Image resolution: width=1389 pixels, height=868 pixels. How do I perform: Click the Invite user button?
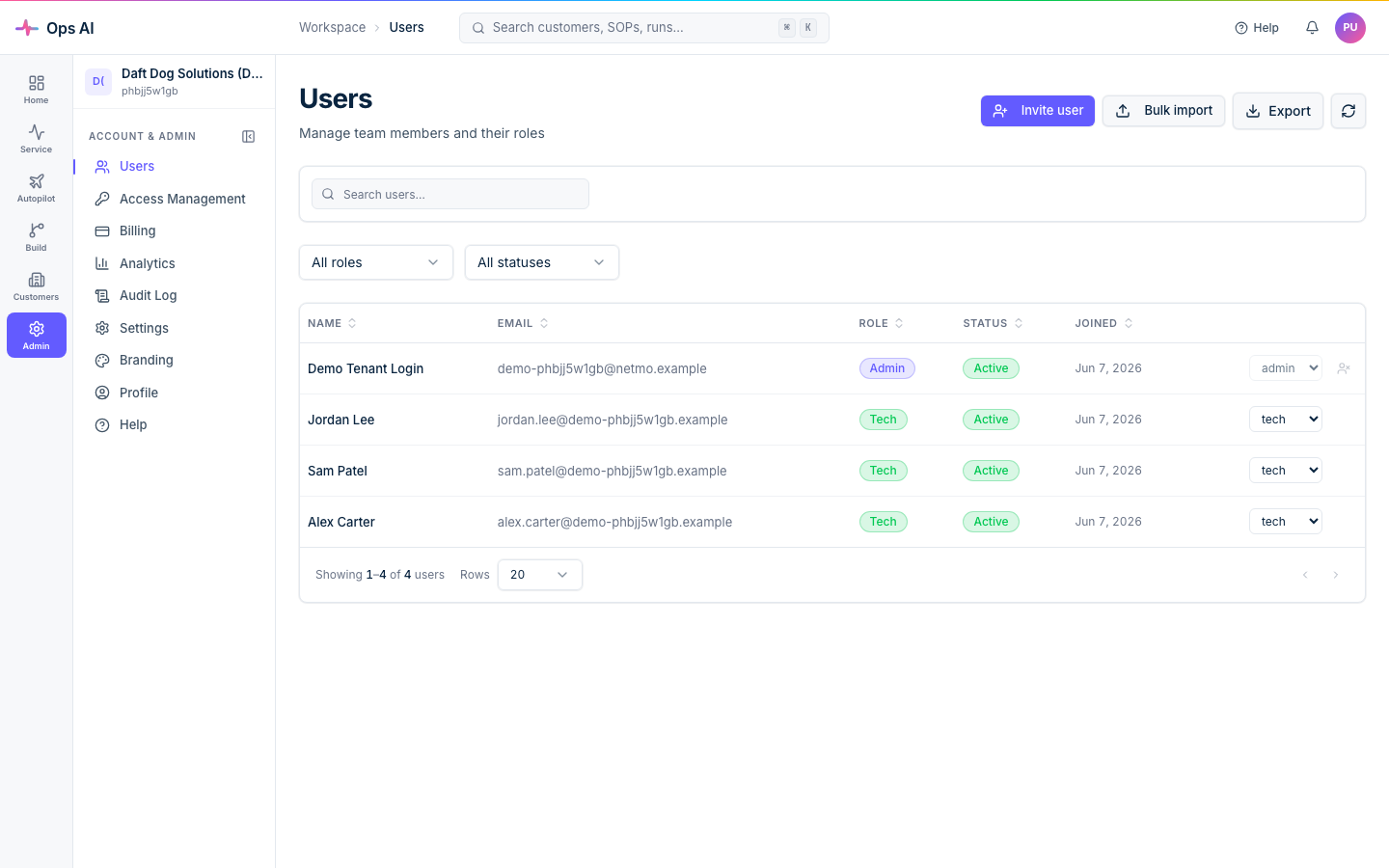(1038, 111)
